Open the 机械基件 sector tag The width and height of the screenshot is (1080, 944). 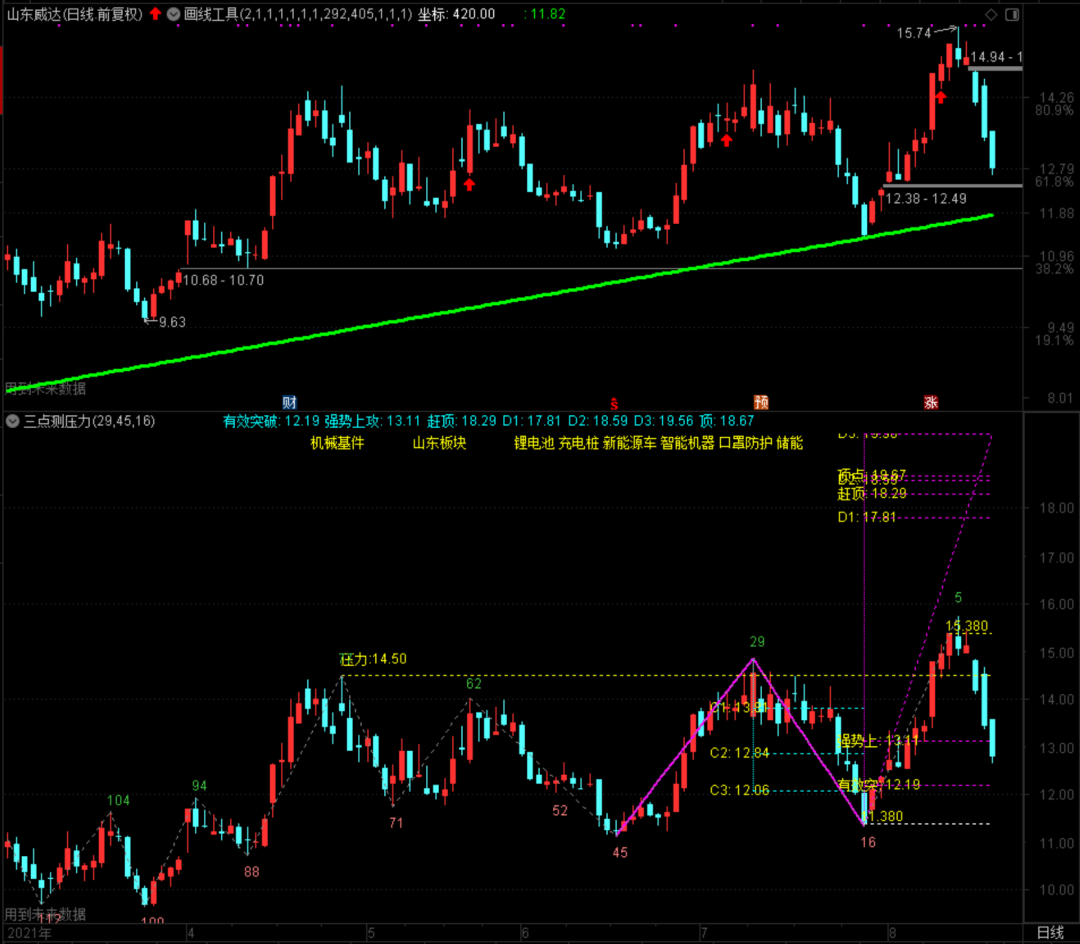tap(338, 443)
